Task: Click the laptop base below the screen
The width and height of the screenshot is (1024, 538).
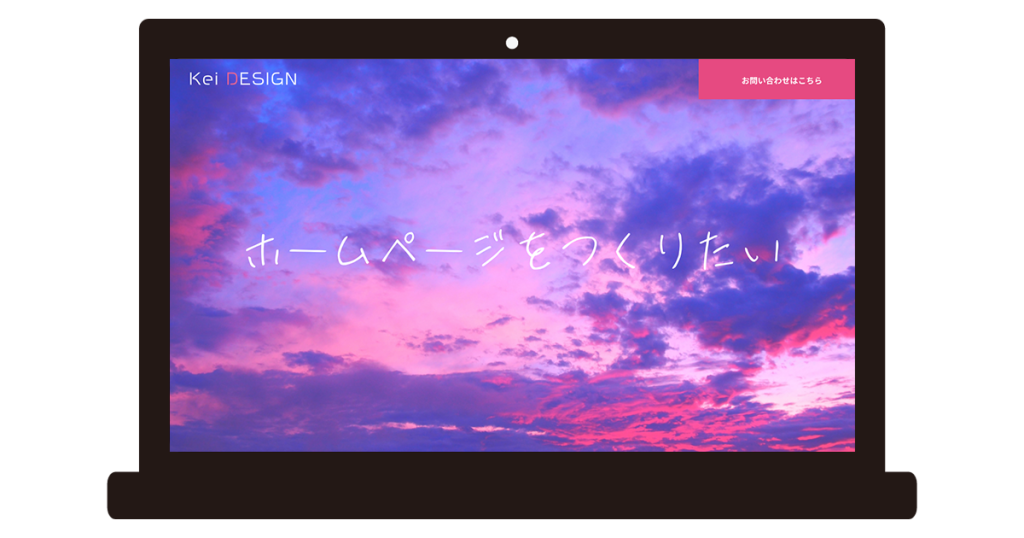Action: [512, 495]
